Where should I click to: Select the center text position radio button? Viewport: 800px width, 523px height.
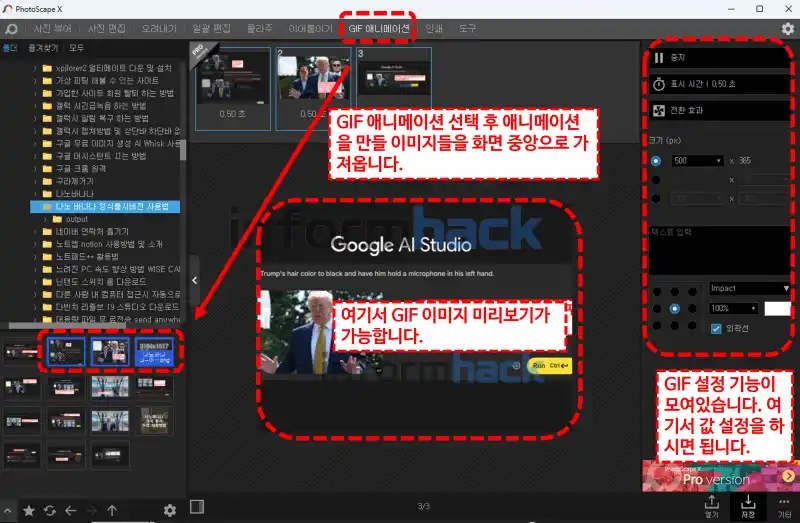[x=674, y=309]
